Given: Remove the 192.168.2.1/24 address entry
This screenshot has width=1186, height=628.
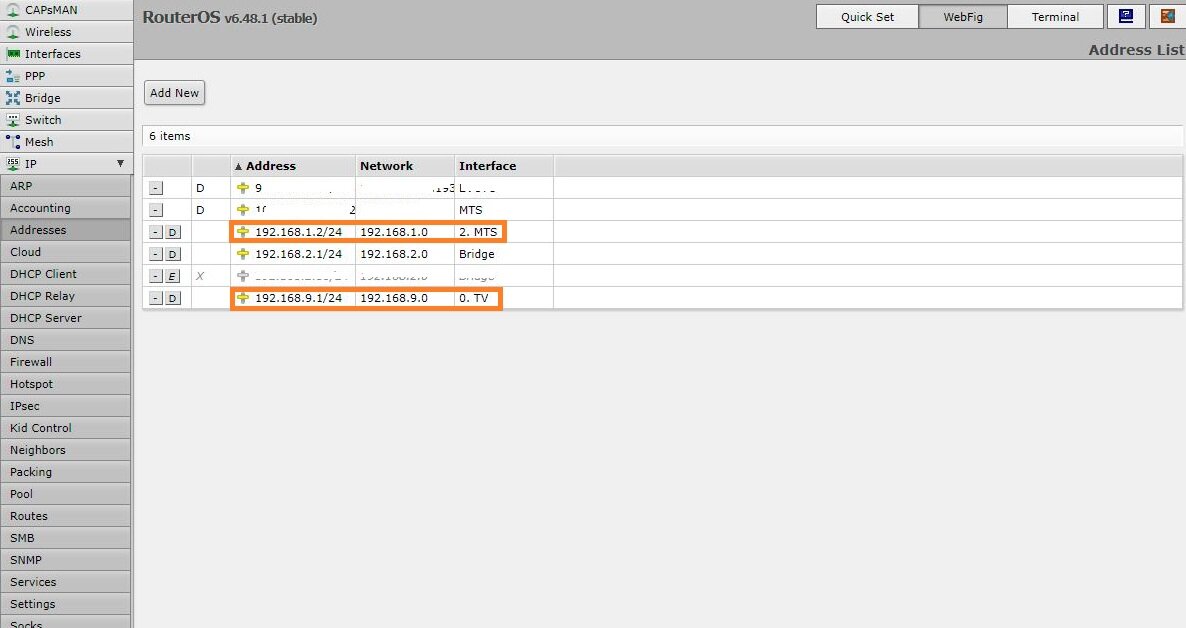Looking at the screenshot, I should coord(156,254).
